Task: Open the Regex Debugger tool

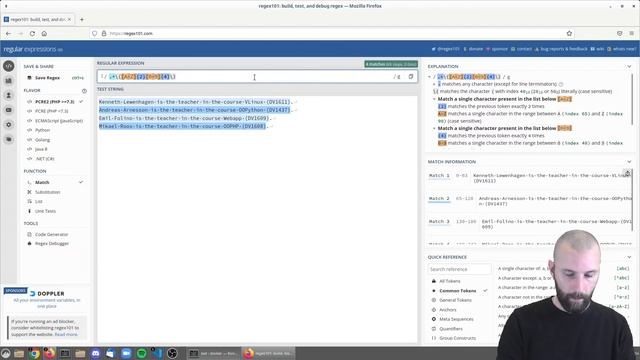Action: (52, 244)
